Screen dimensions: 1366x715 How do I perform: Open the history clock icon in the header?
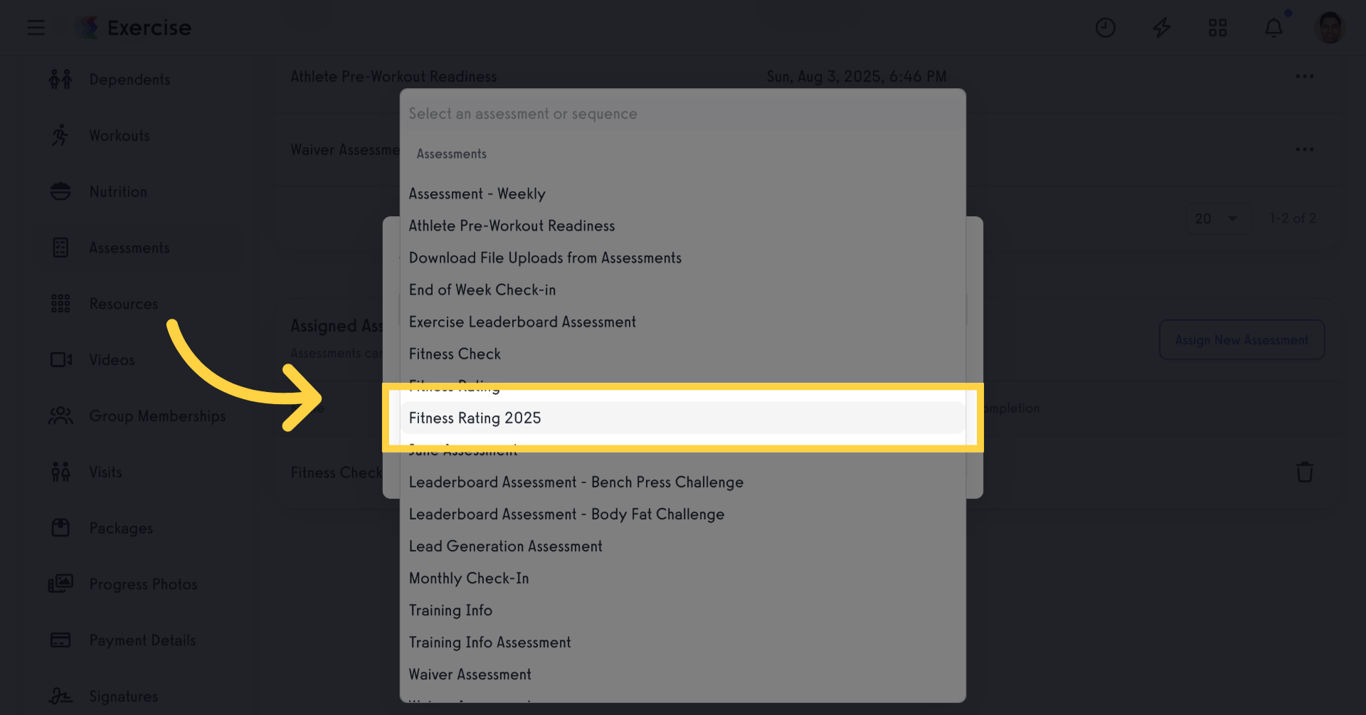tap(1105, 27)
